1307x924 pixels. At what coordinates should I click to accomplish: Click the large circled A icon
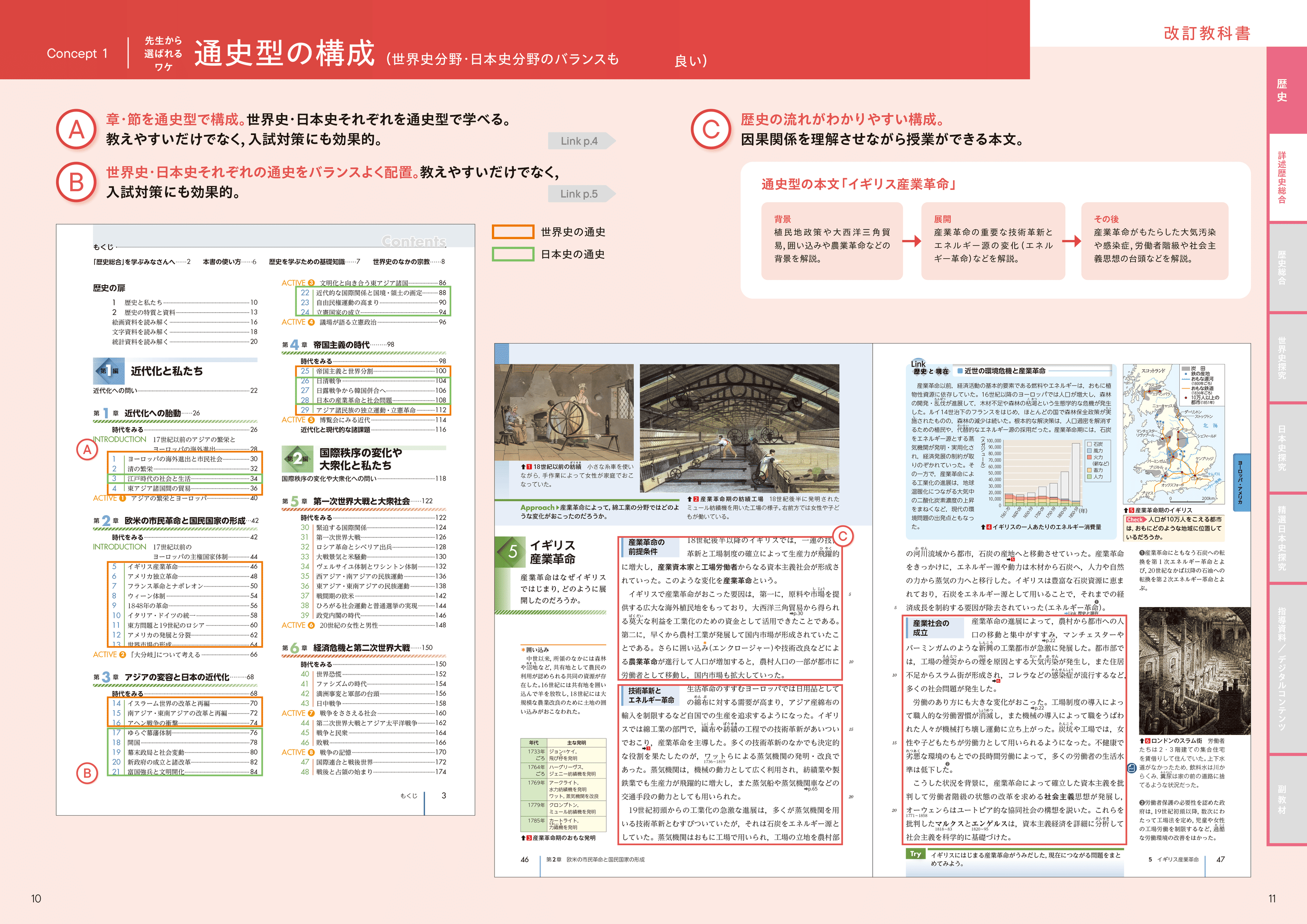pyautogui.click(x=76, y=130)
